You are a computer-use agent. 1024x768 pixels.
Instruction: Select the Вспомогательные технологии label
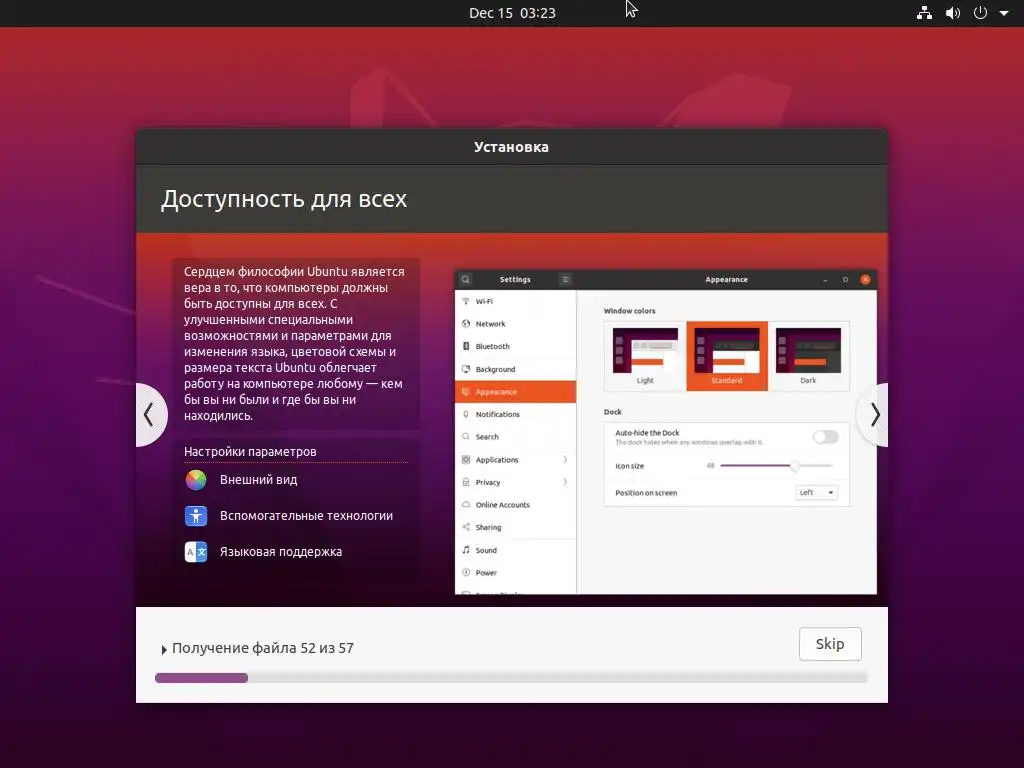(306, 516)
